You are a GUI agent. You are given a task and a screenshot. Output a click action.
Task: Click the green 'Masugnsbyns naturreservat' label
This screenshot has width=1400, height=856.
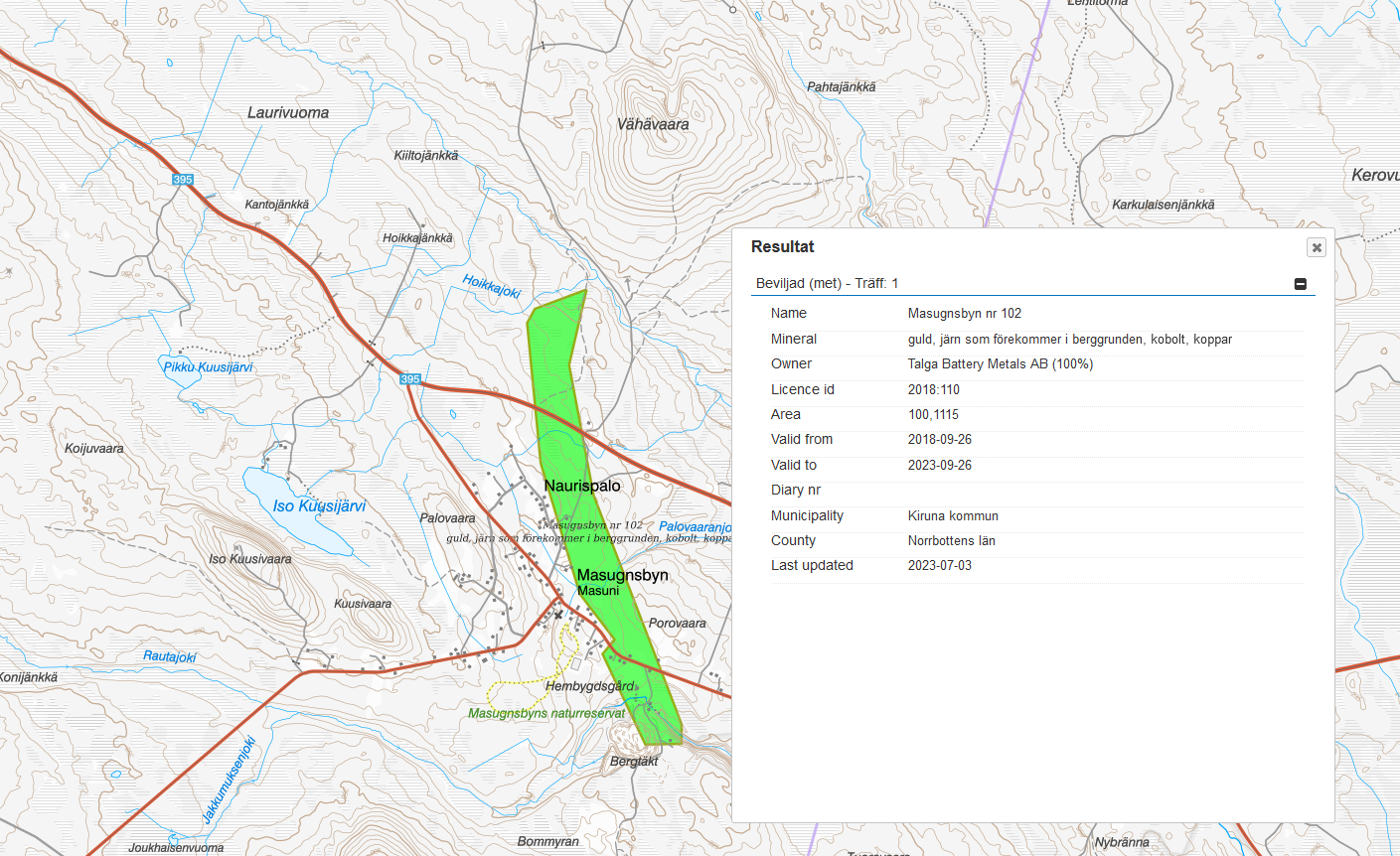[546, 713]
